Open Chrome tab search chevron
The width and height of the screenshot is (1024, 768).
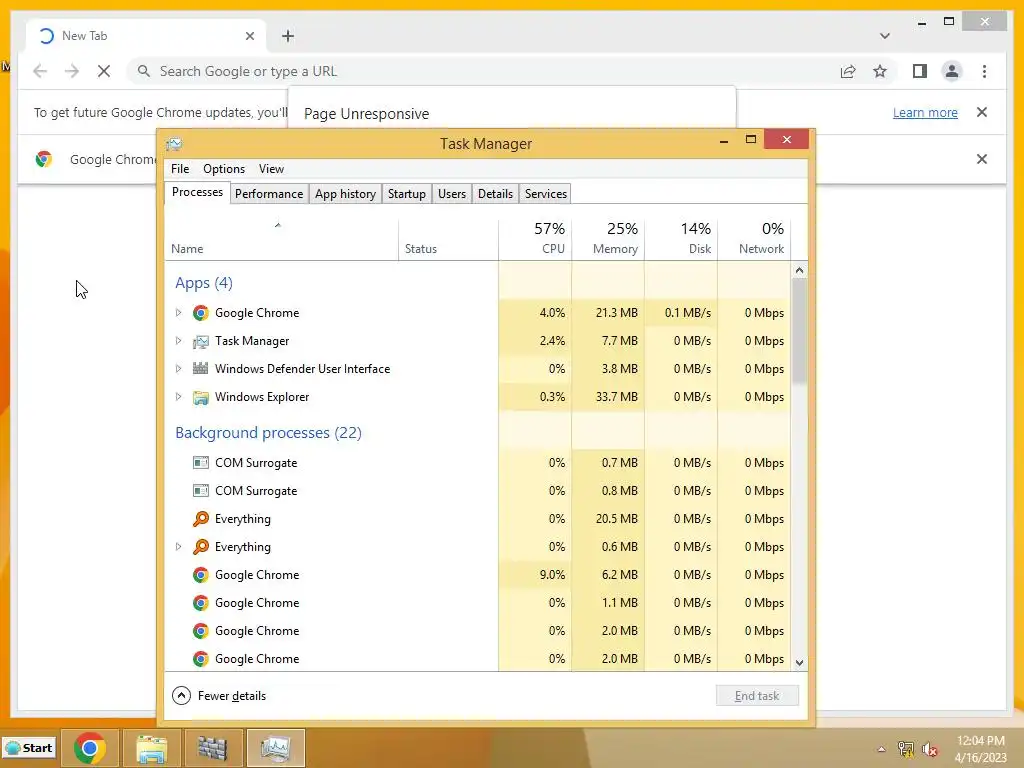[x=884, y=36]
